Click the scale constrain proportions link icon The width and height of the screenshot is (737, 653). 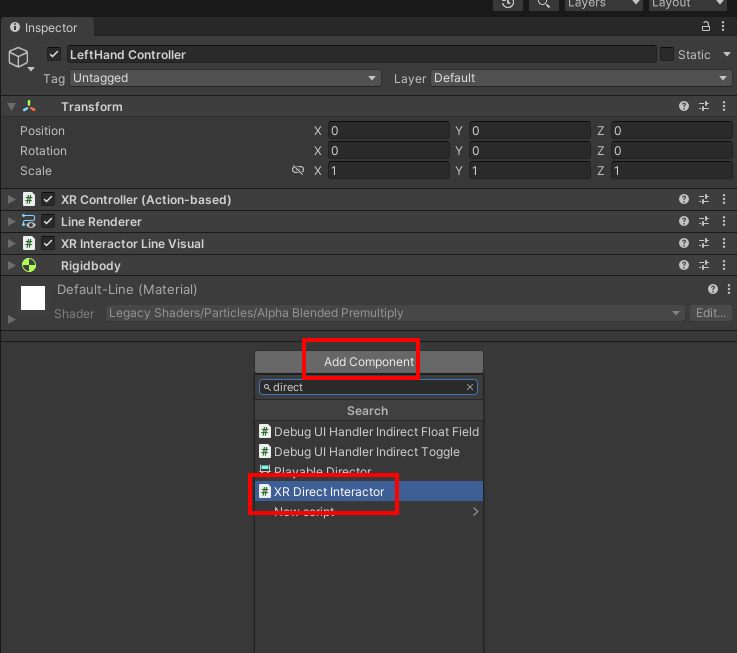coord(297,171)
